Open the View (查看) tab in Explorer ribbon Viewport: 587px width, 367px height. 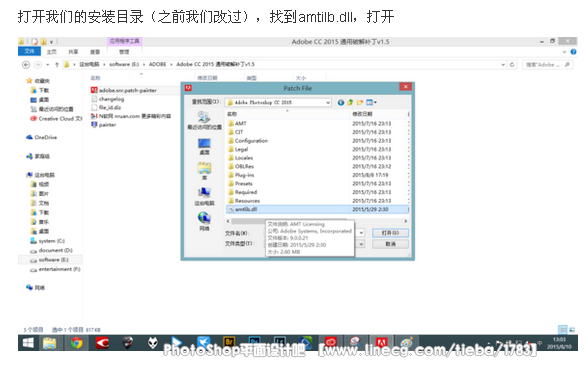[x=95, y=52]
